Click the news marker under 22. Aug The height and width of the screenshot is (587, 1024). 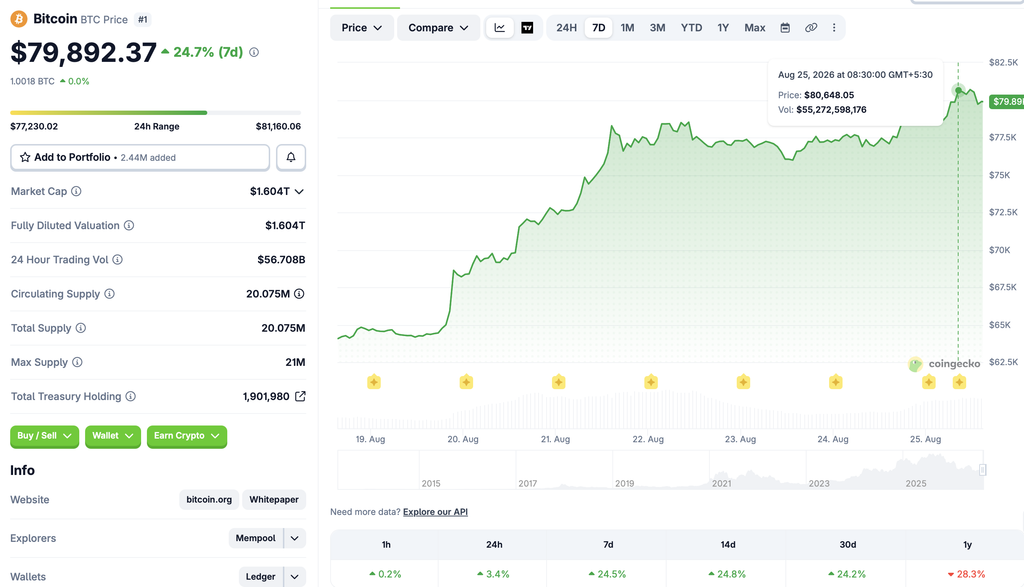[x=650, y=382]
